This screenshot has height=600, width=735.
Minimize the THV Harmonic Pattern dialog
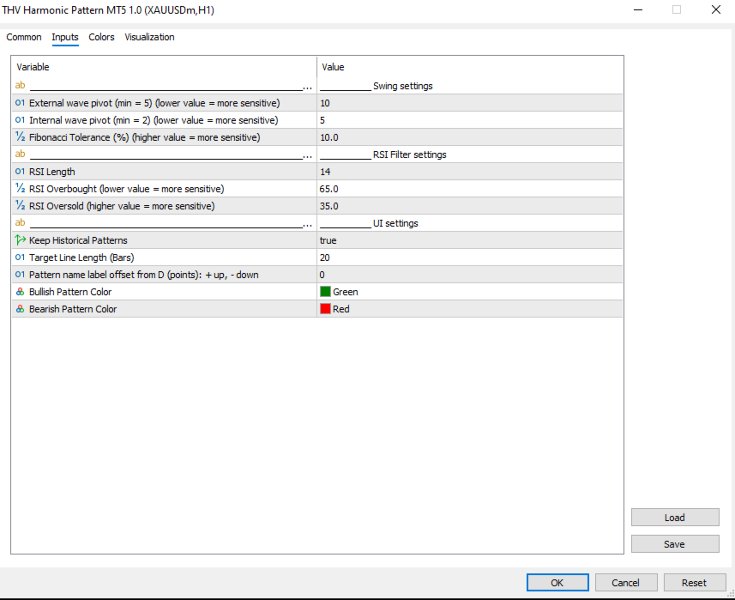tap(638, 9)
